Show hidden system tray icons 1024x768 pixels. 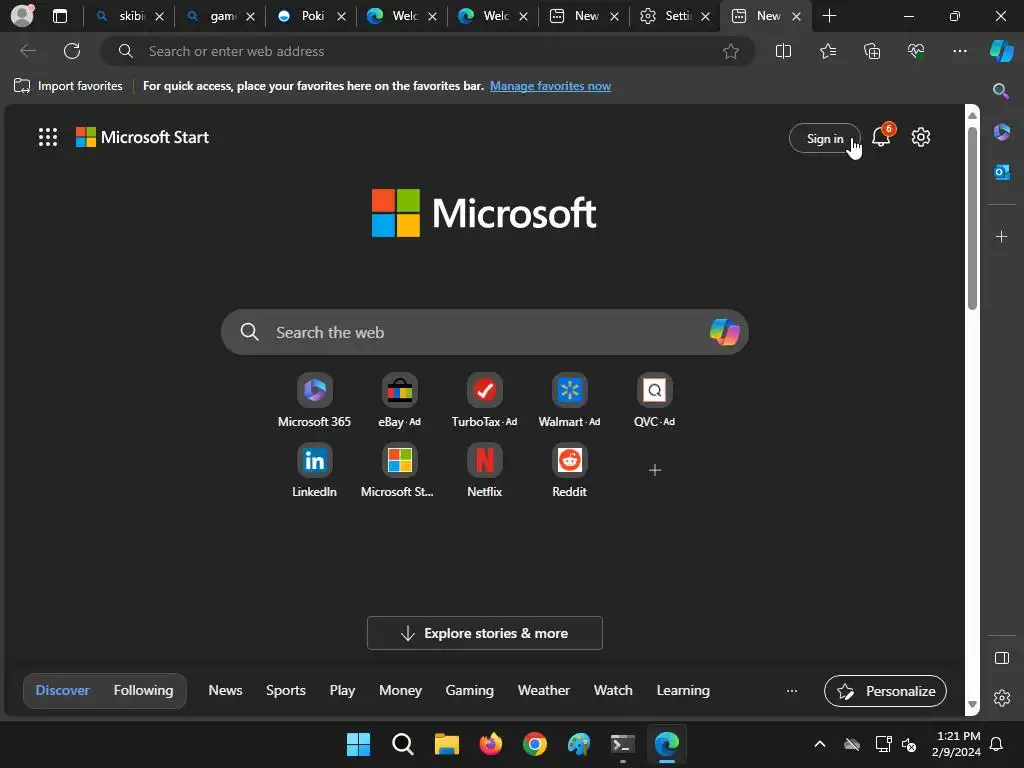click(x=820, y=744)
